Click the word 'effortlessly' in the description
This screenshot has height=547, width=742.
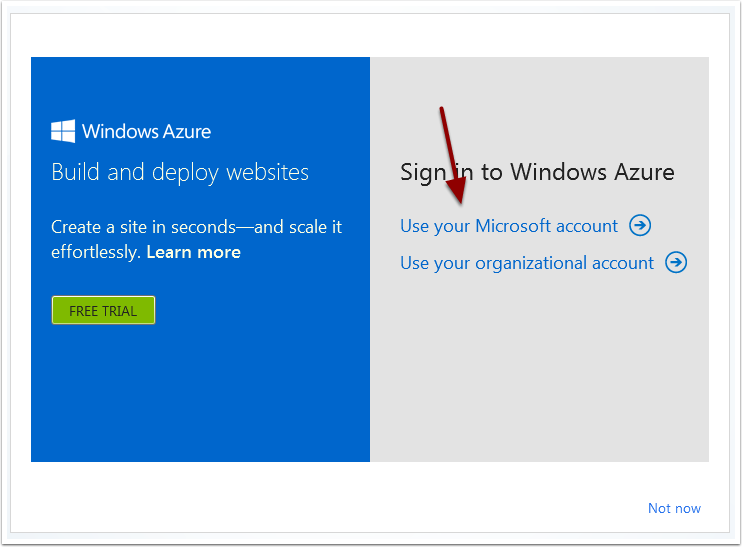tap(94, 252)
